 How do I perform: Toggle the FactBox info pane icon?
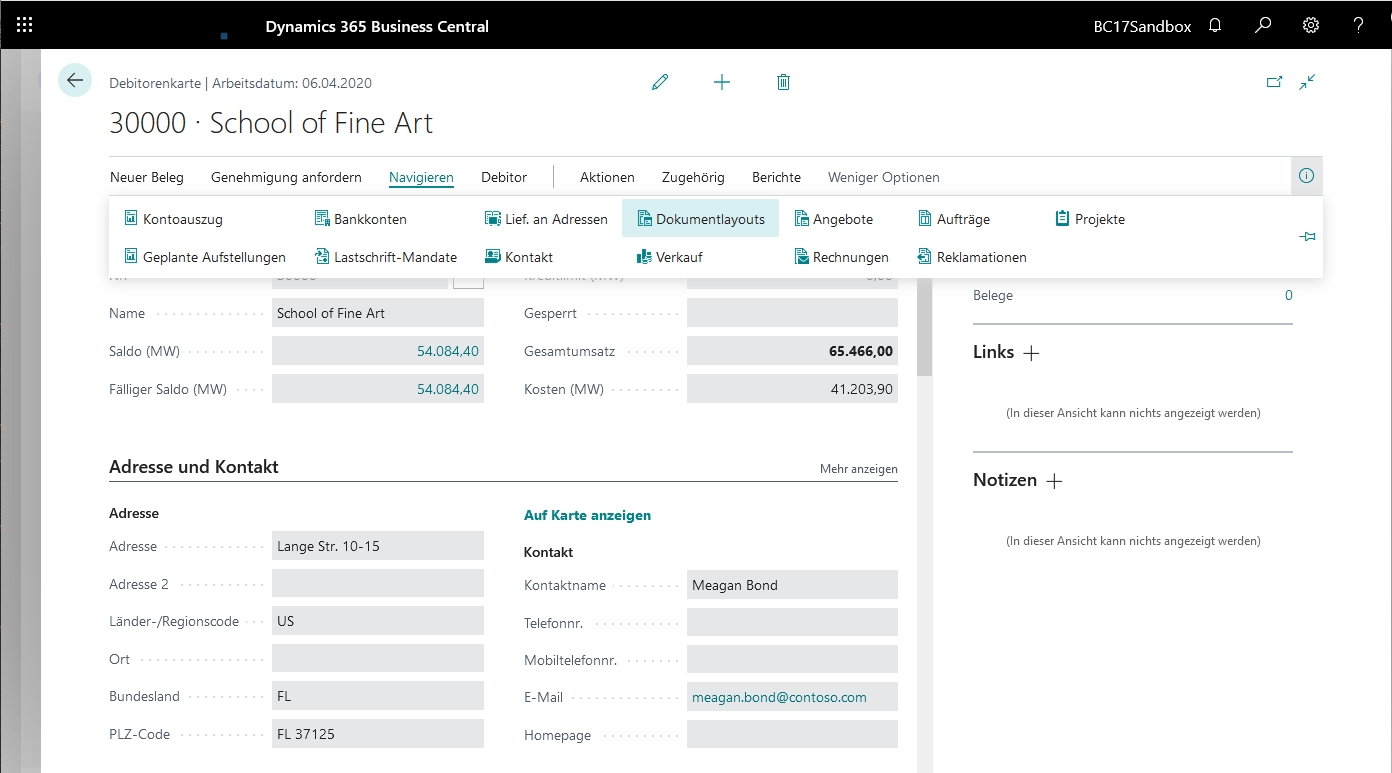click(1306, 176)
